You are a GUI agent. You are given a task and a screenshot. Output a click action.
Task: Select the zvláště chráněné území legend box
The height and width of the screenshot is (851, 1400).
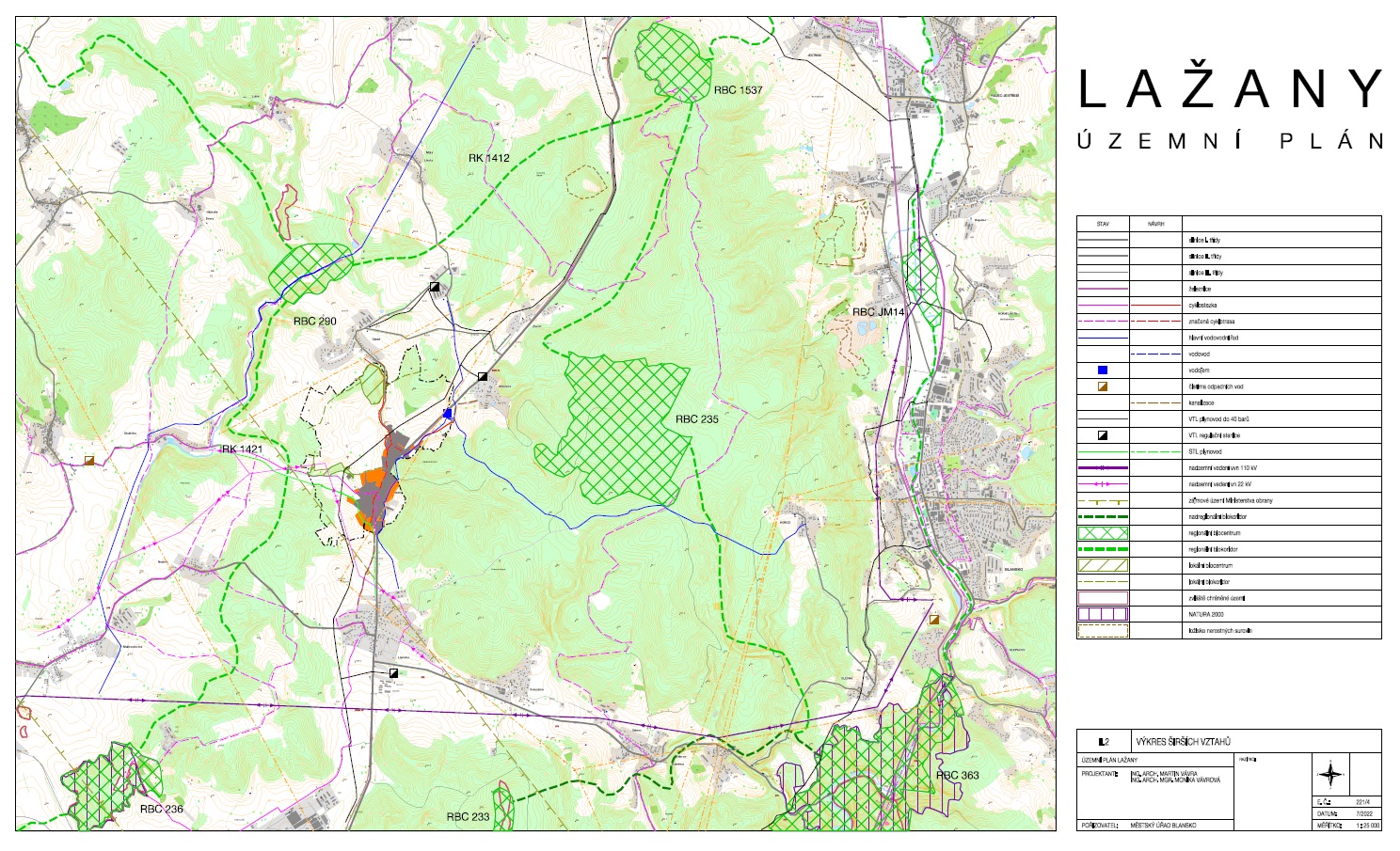(1103, 598)
